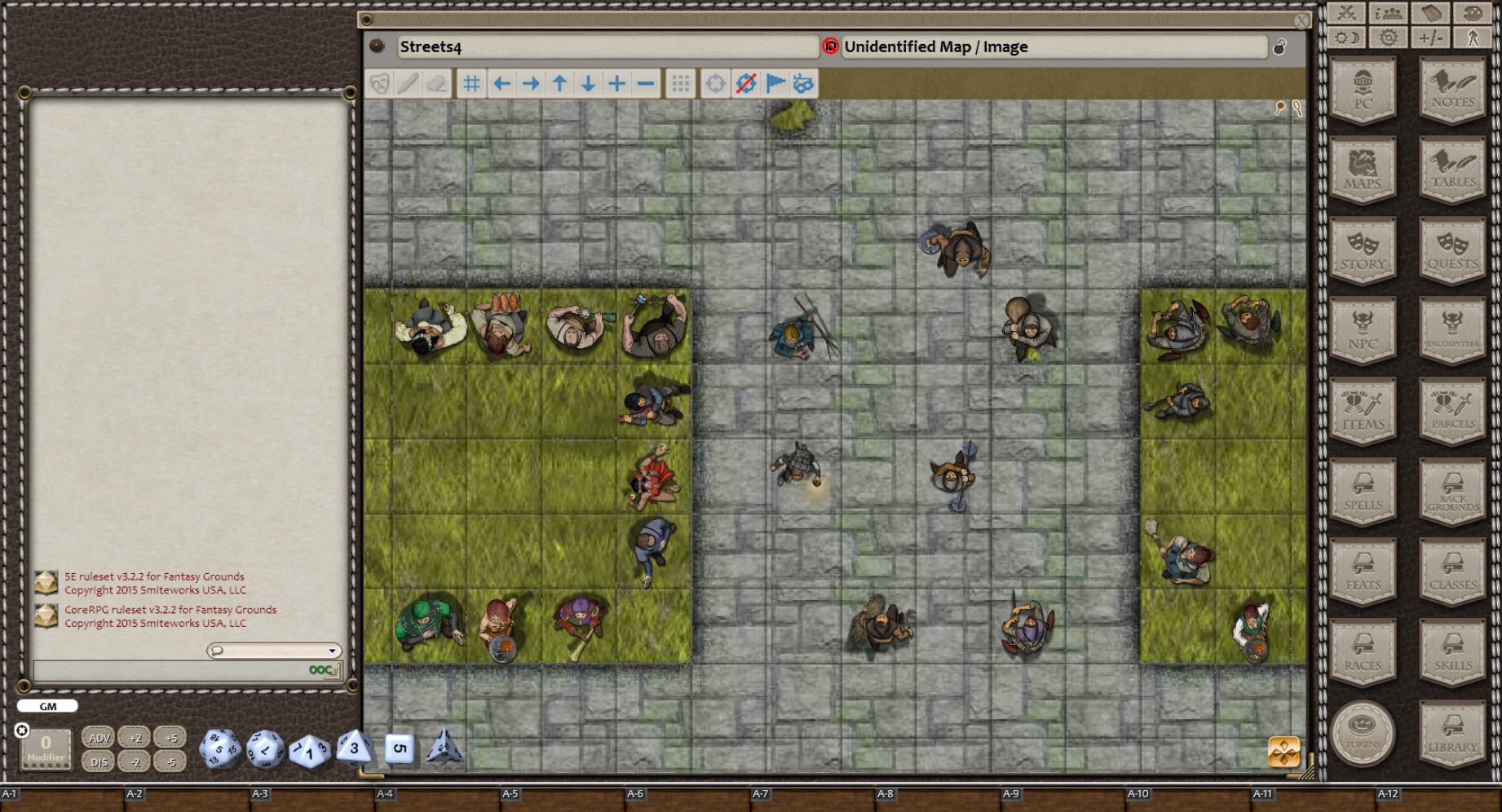The width and height of the screenshot is (1502, 812).
Task: Open the Modifiers +/- panel icon
Action: (x=1432, y=36)
